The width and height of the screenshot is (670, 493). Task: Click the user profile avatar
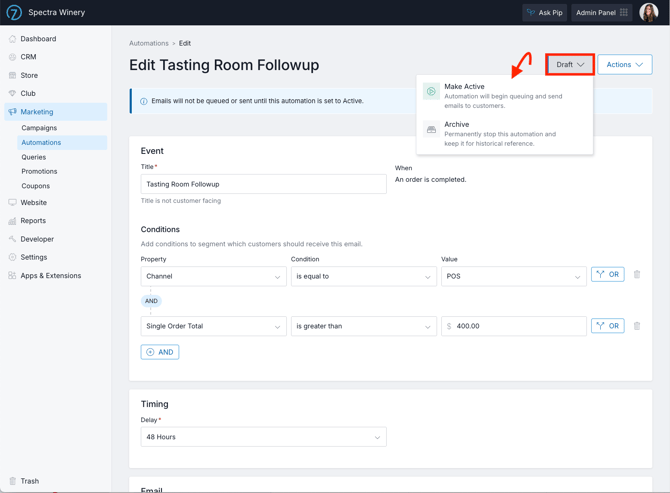648,12
